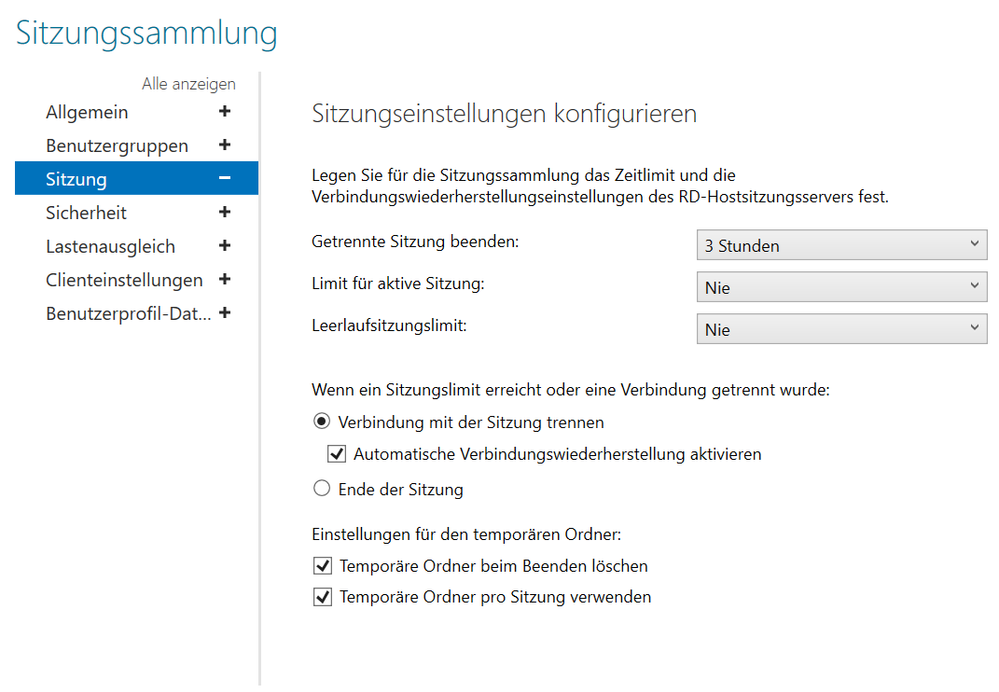Switch to the Sicherheit page
The height and width of the screenshot is (692, 999).
[x=86, y=213]
